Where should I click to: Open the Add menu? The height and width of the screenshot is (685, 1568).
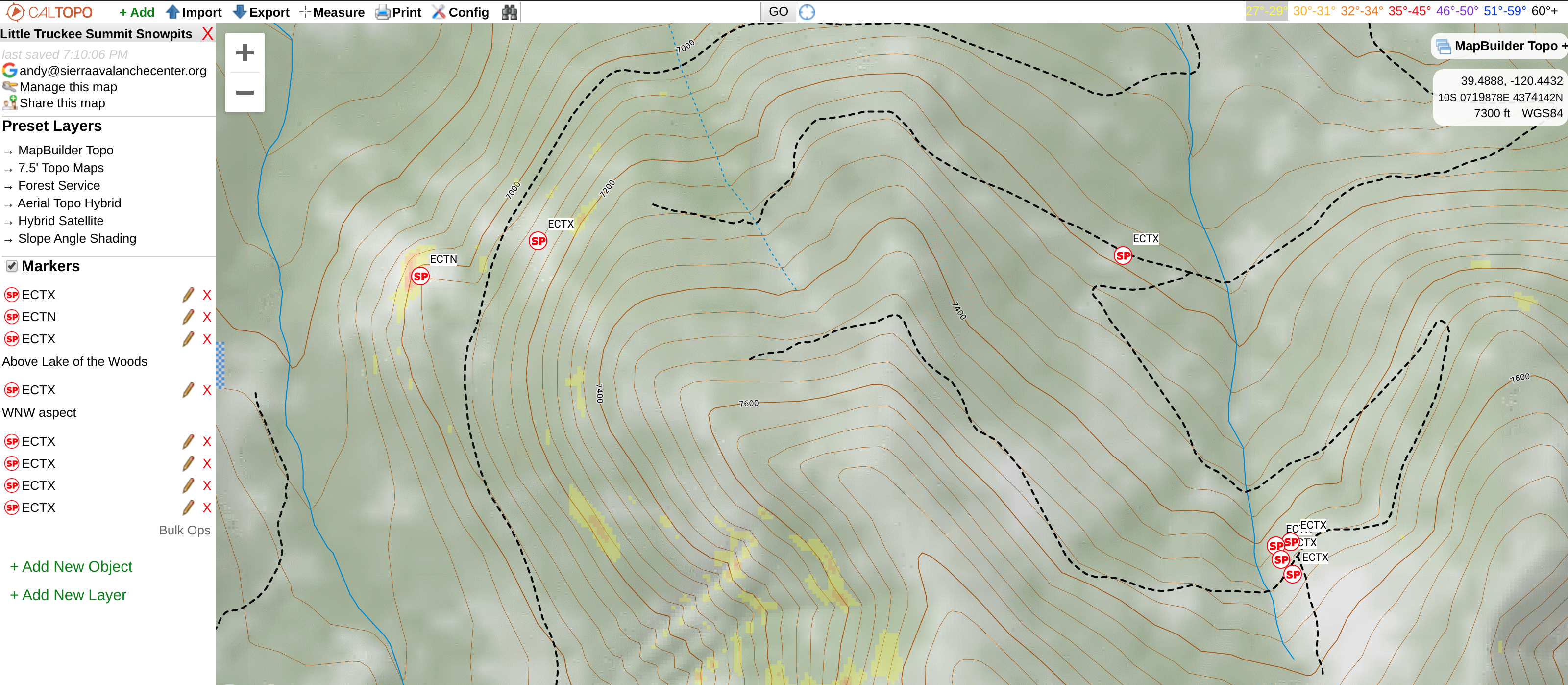click(136, 12)
